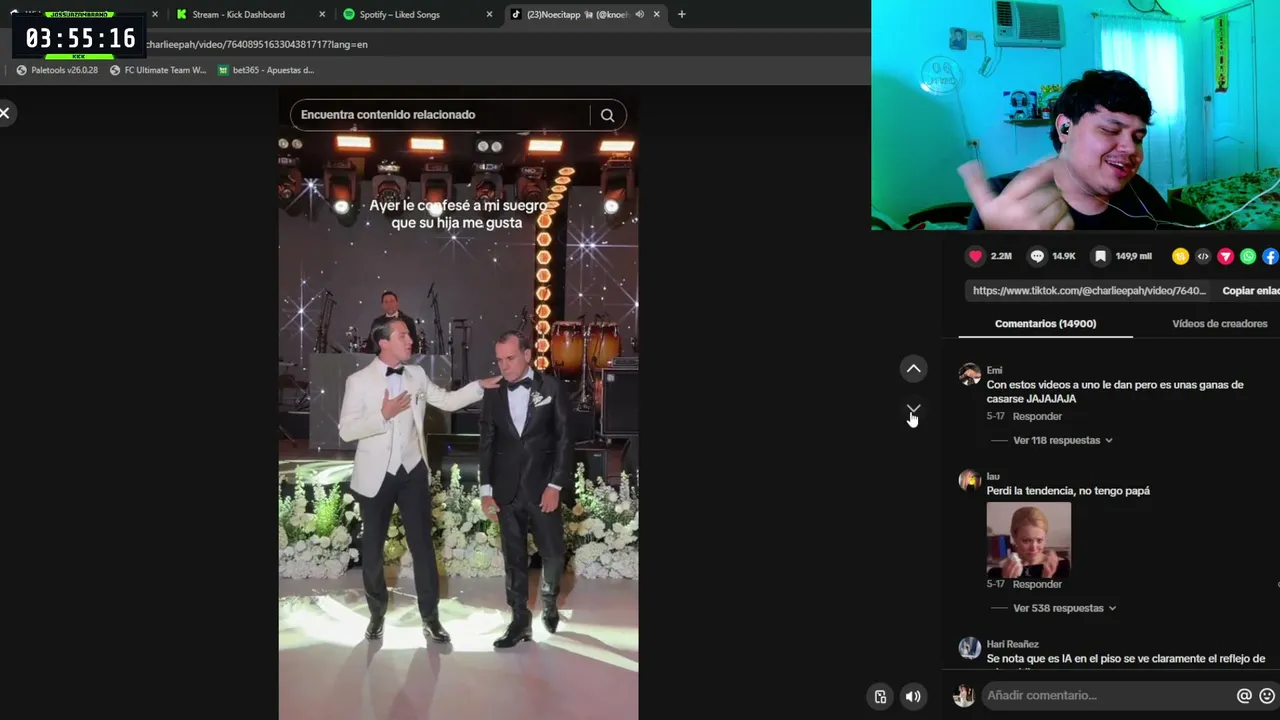The width and height of the screenshot is (1280, 720).
Task: Close the Spotify – Liked Songs tab
Action: 489,14
